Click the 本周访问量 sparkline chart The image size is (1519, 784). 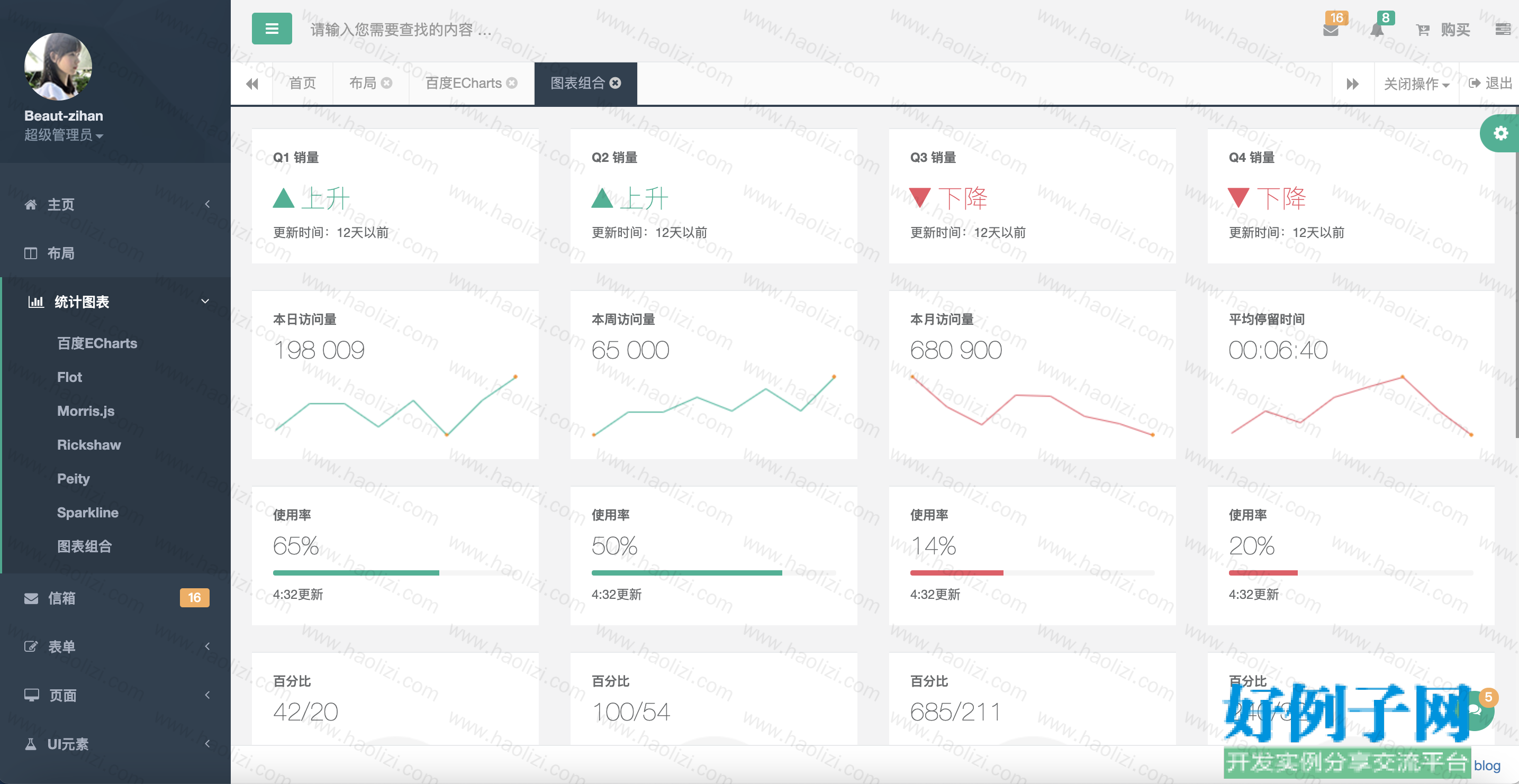(x=714, y=405)
